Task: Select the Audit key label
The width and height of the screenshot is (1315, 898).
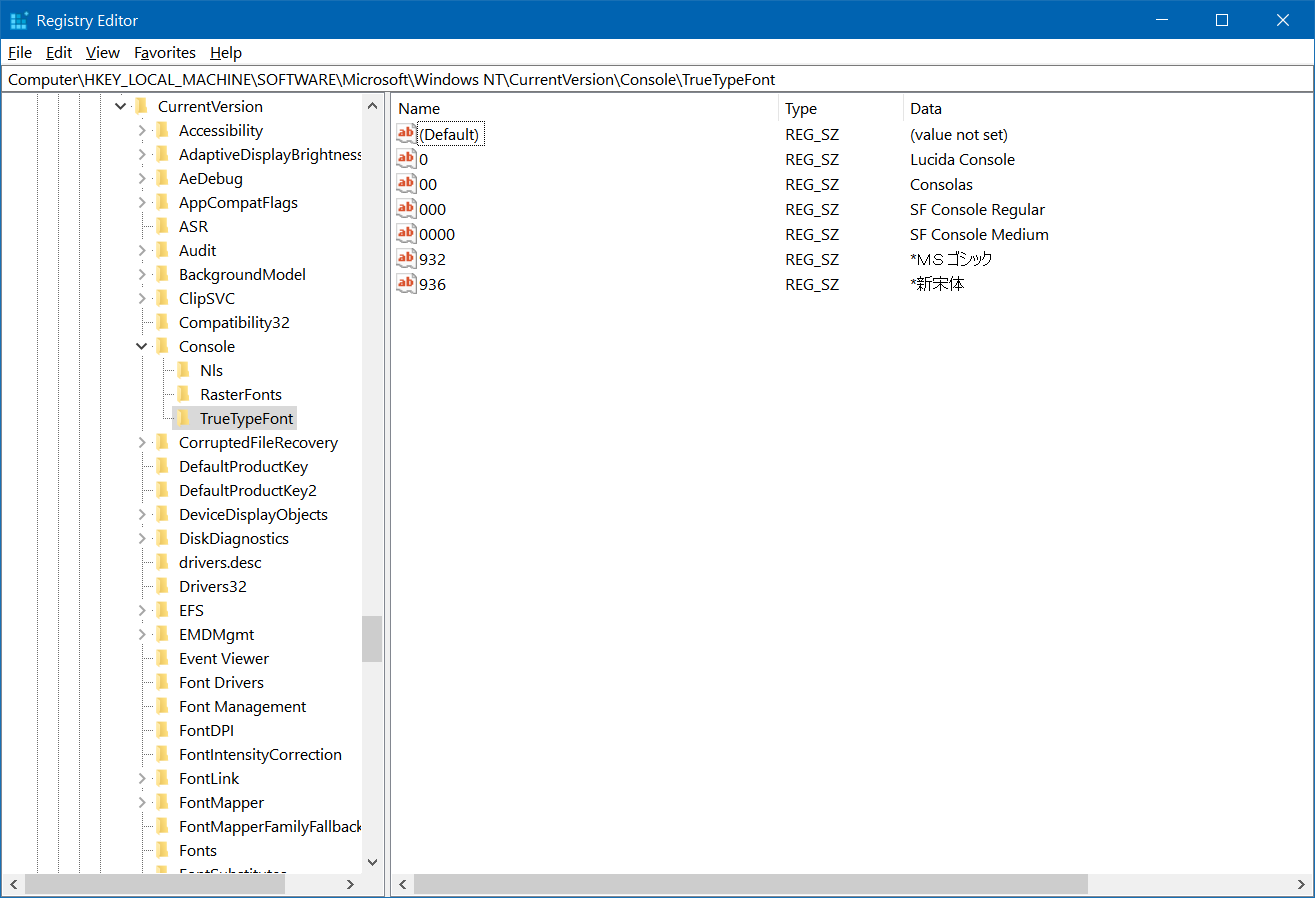Action: tap(197, 250)
